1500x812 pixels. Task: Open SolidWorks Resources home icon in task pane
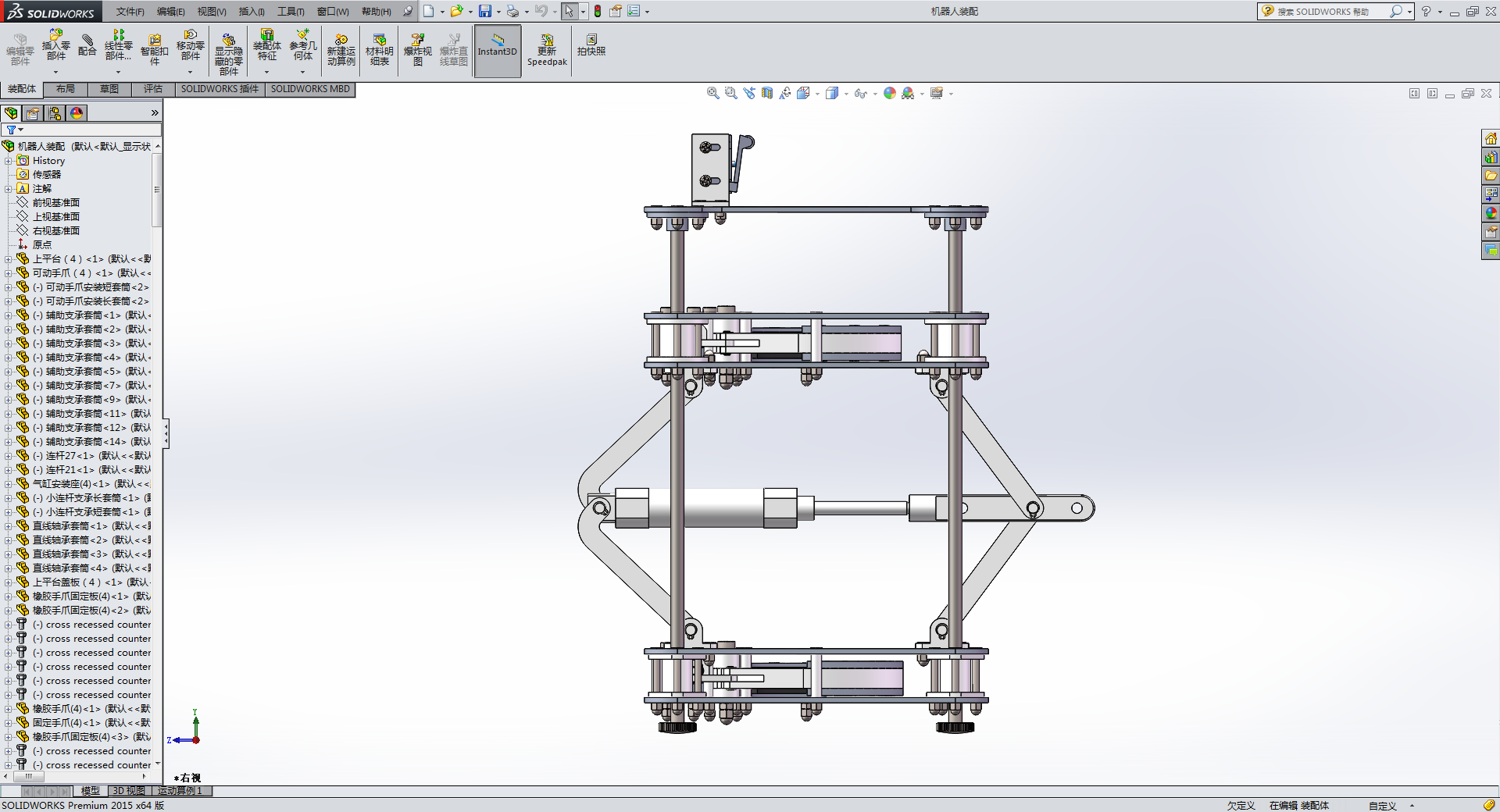coord(1491,138)
